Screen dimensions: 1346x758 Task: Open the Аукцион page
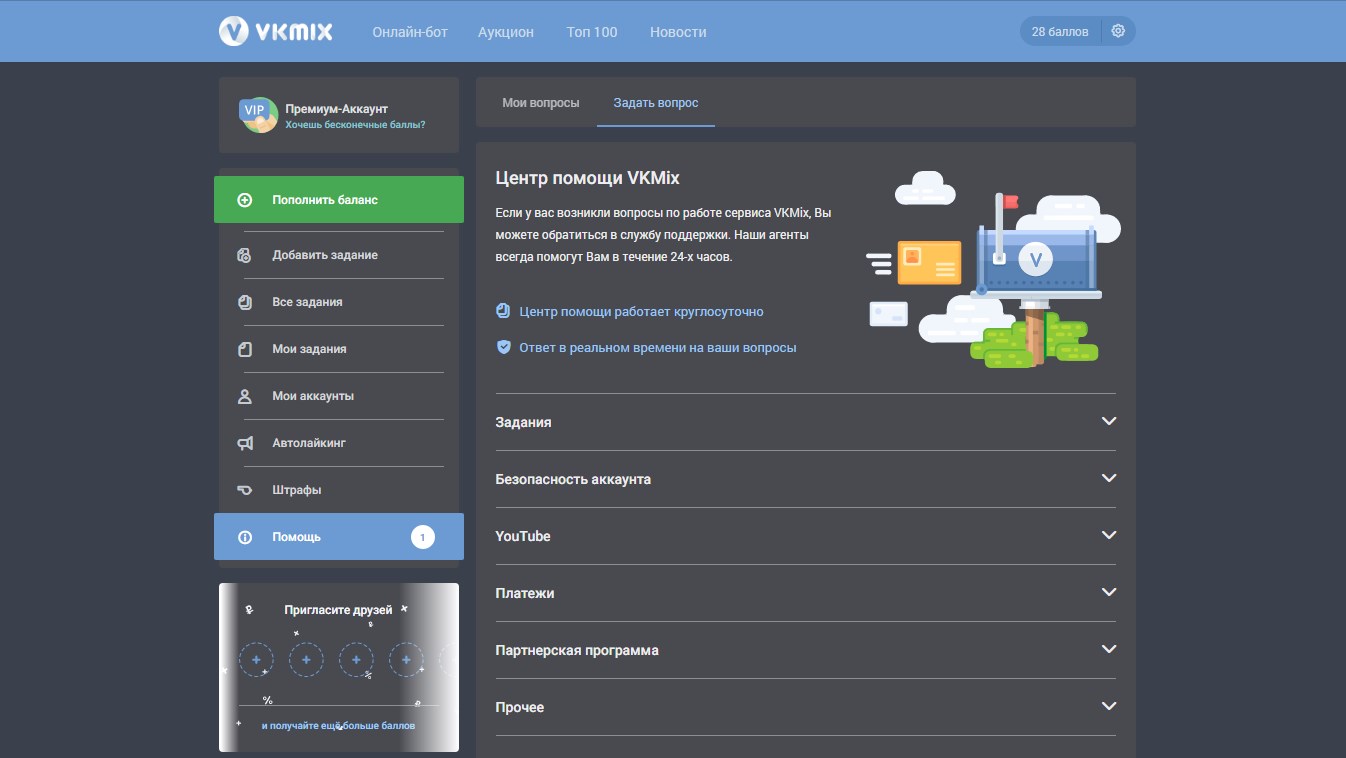[506, 32]
